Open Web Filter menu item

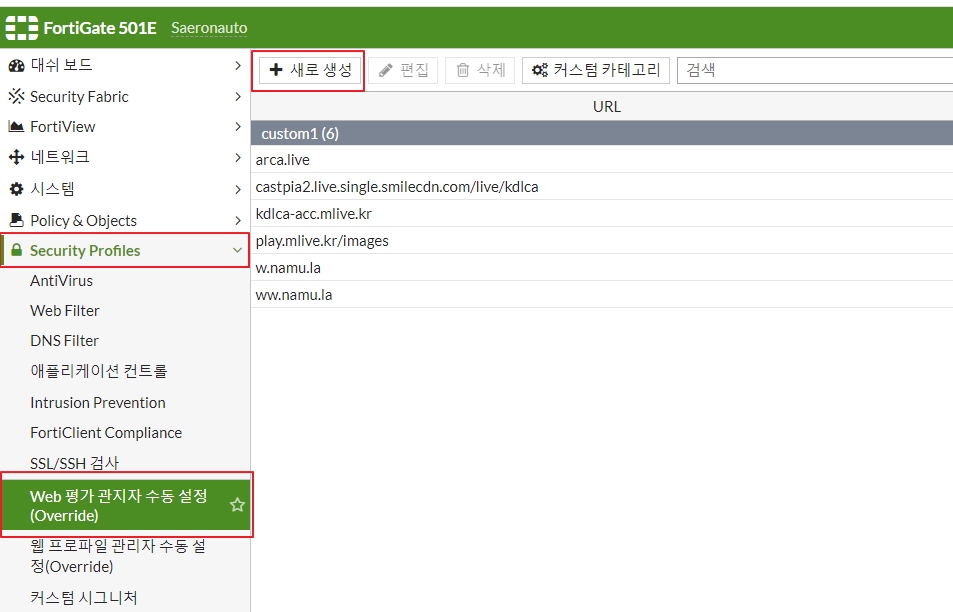coord(64,311)
